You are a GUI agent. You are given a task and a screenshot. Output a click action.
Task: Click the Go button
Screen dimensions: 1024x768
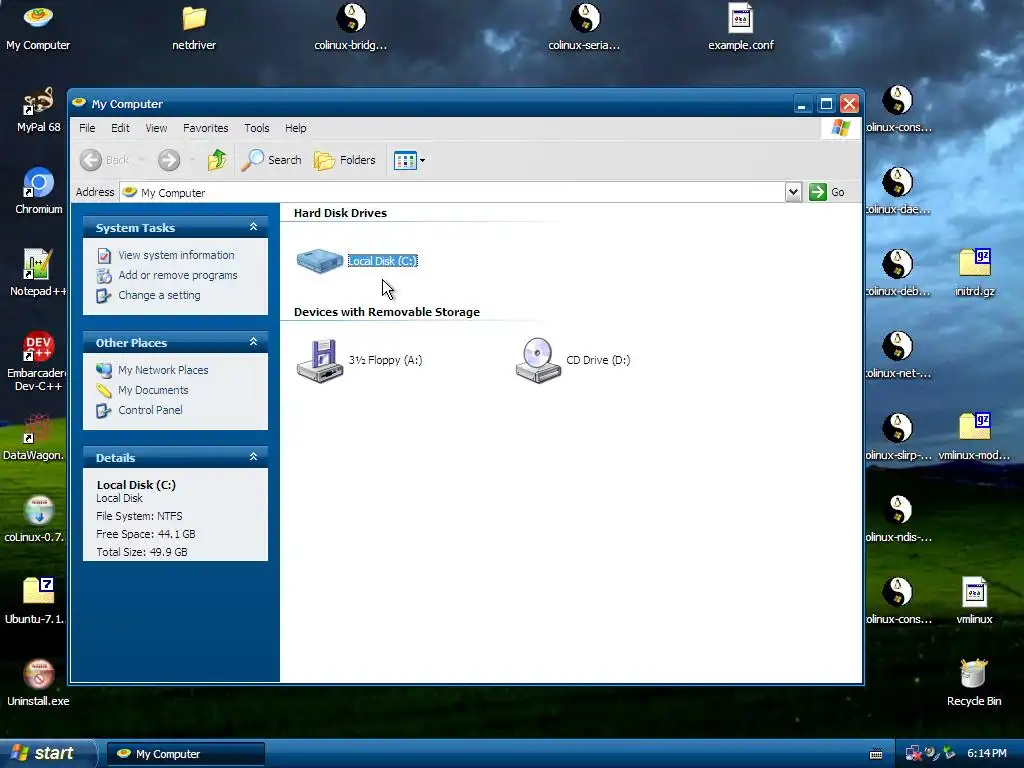point(827,192)
